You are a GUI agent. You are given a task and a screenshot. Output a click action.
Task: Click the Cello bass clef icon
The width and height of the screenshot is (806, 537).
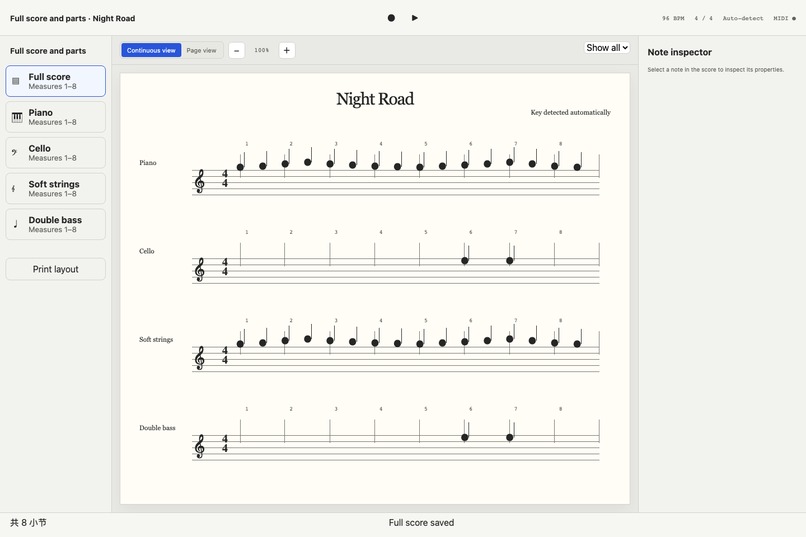(14, 153)
